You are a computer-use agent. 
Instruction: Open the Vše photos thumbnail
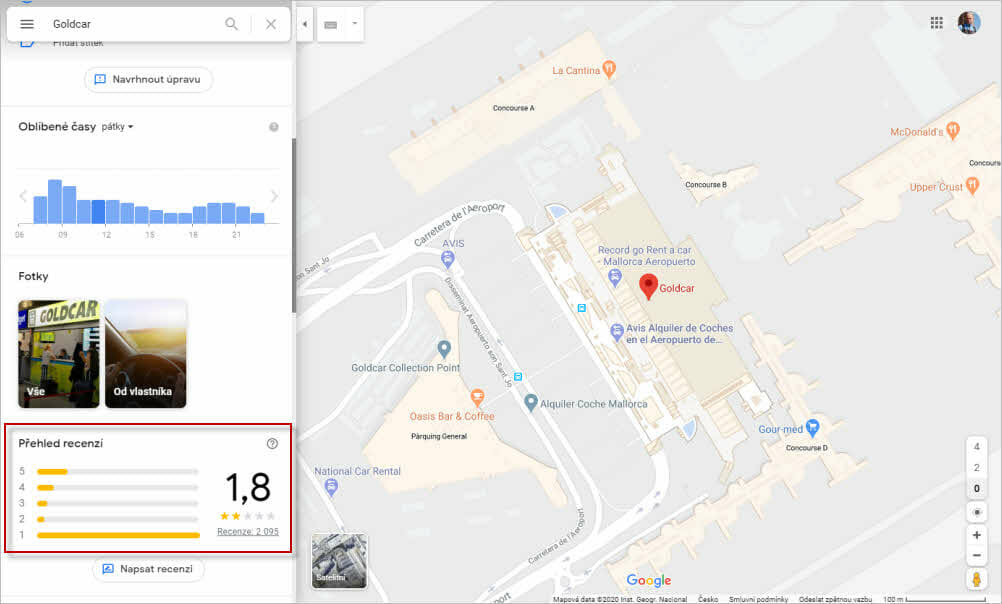59,353
